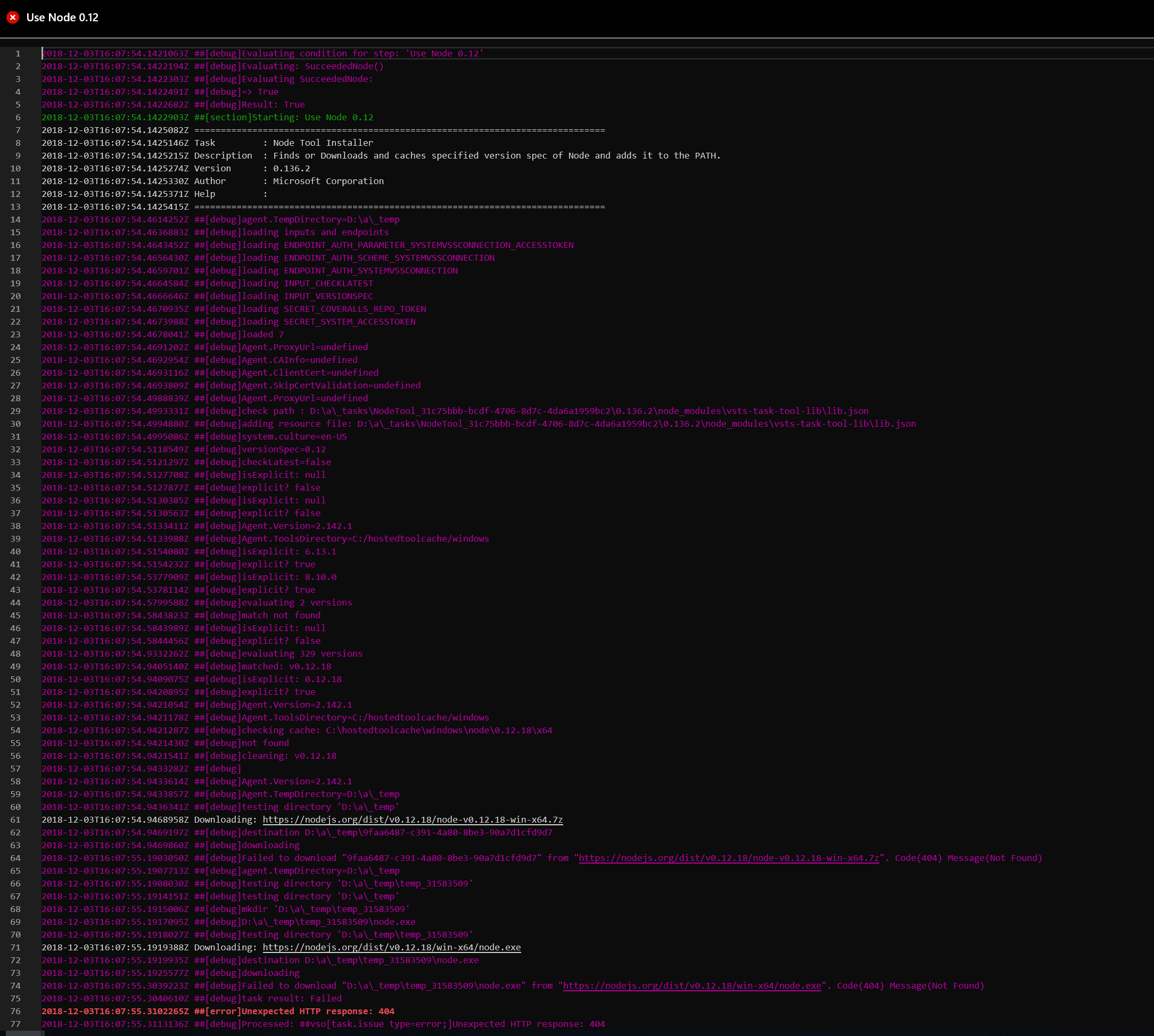Select line number 61 in the gutter
Image resolution: width=1154 pixels, height=1036 pixels.
15,819
